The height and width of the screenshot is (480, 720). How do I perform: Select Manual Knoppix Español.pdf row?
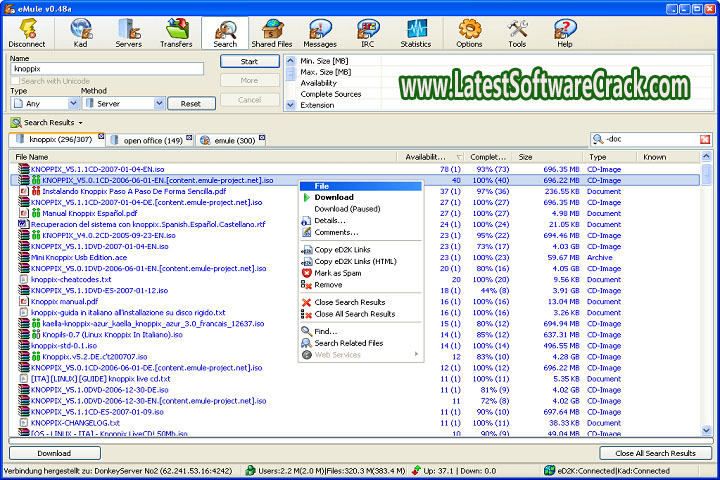click(x=354, y=214)
